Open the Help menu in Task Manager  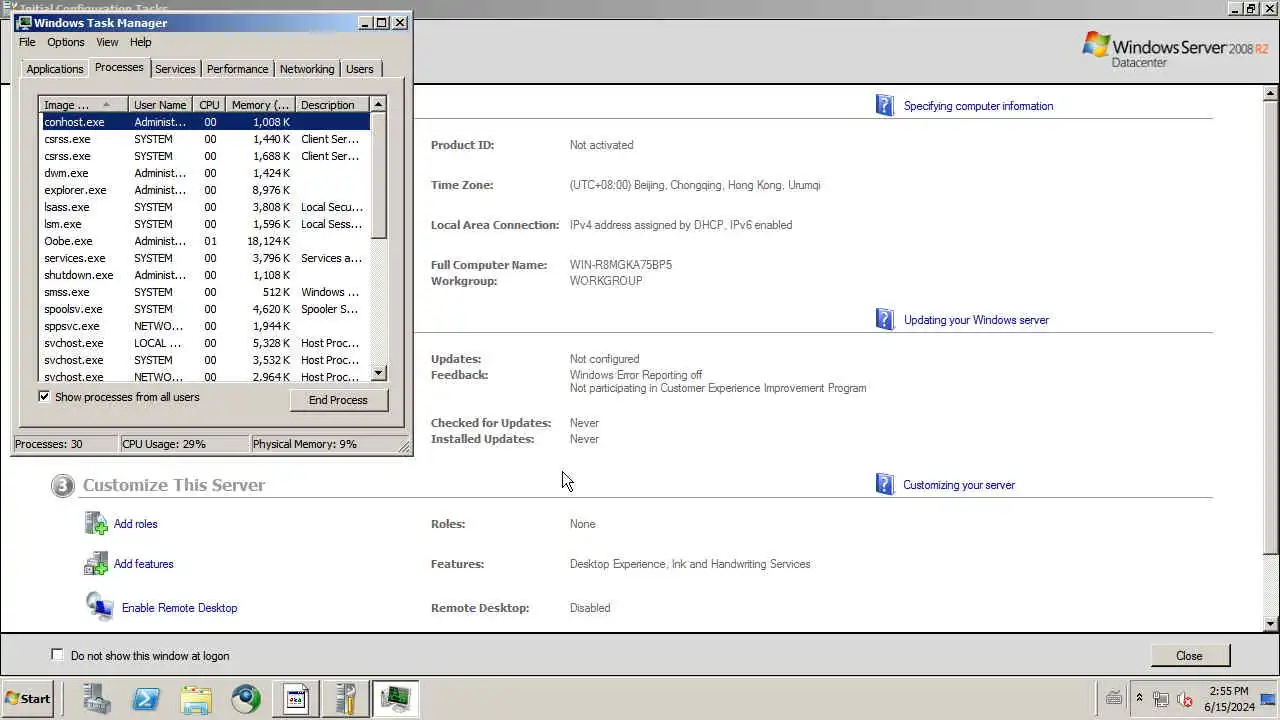click(x=141, y=42)
